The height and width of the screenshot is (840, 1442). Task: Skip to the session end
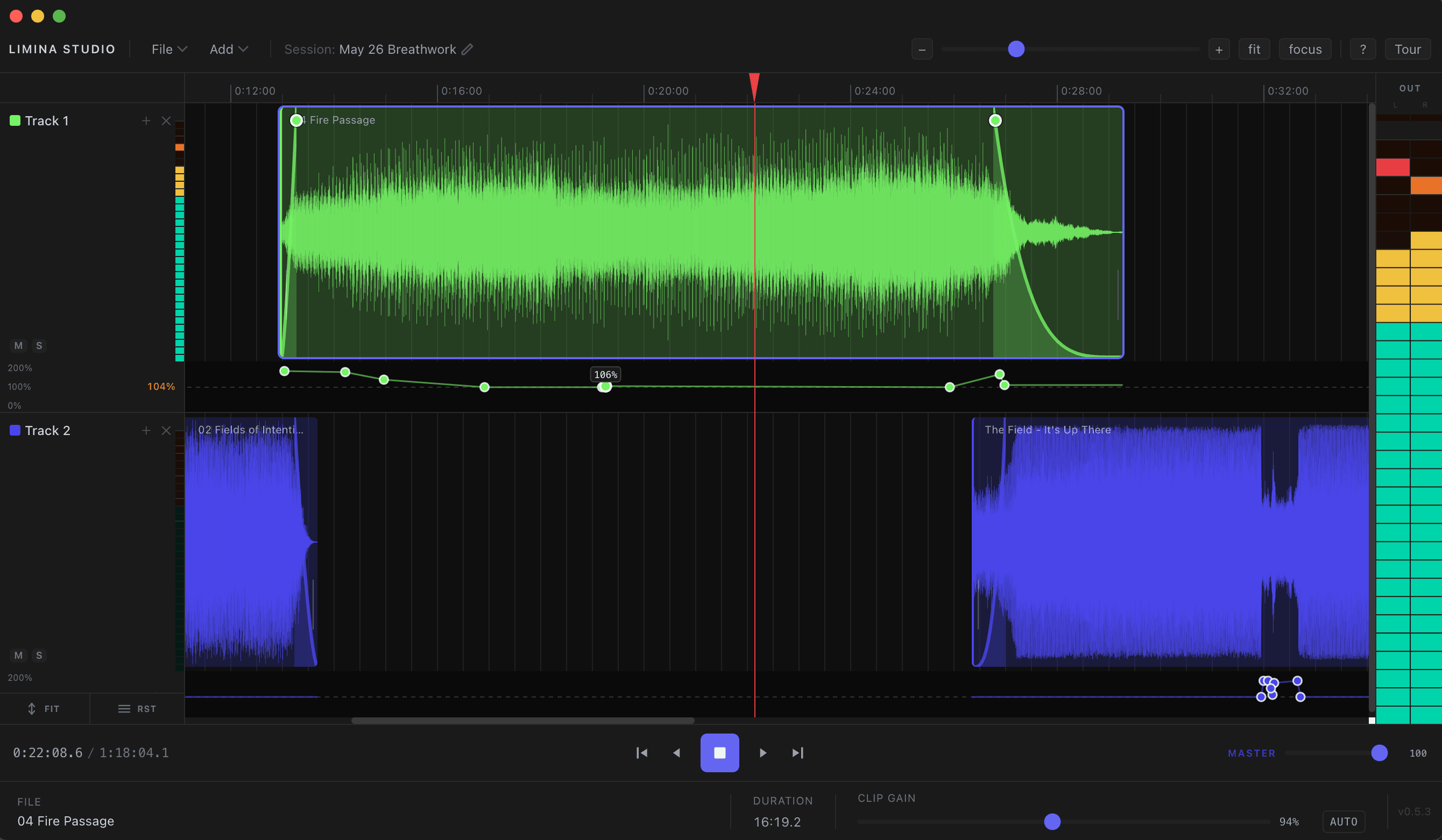(x=798, y=752)
